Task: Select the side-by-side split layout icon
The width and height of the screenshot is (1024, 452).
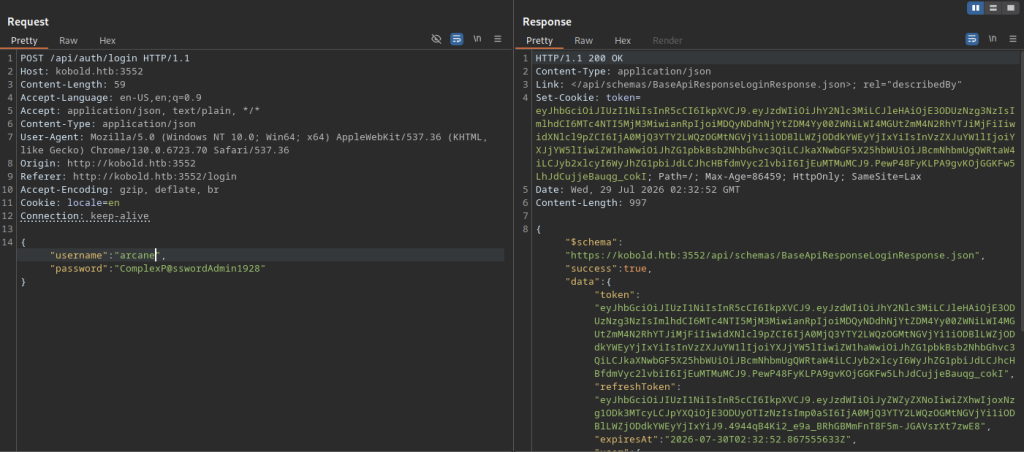Action: [x=976, y=8]
